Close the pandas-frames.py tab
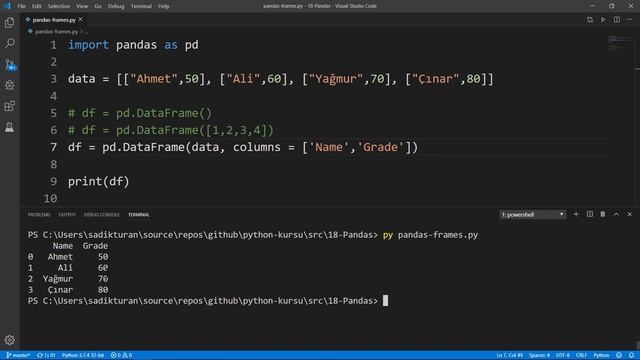Viewport: 640px width, 360px height. [x=81, y=20]
